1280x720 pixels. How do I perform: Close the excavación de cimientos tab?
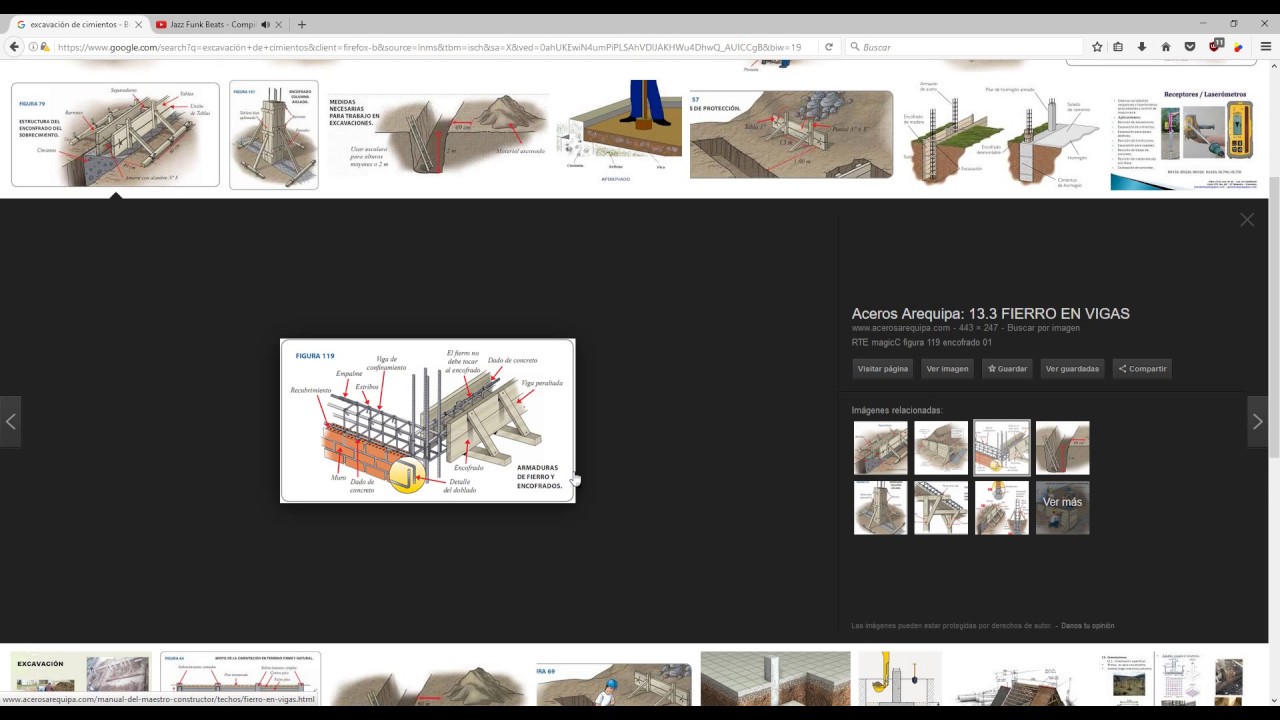click(x=138, y=24)
